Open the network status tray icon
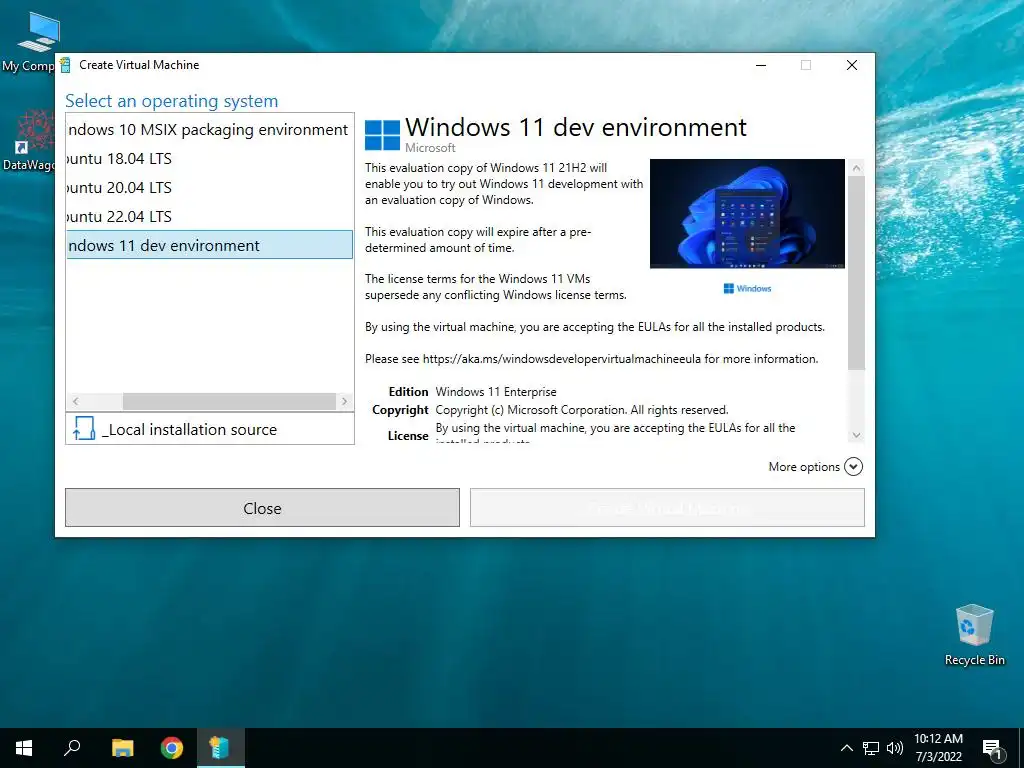 (x=871, y=748)
